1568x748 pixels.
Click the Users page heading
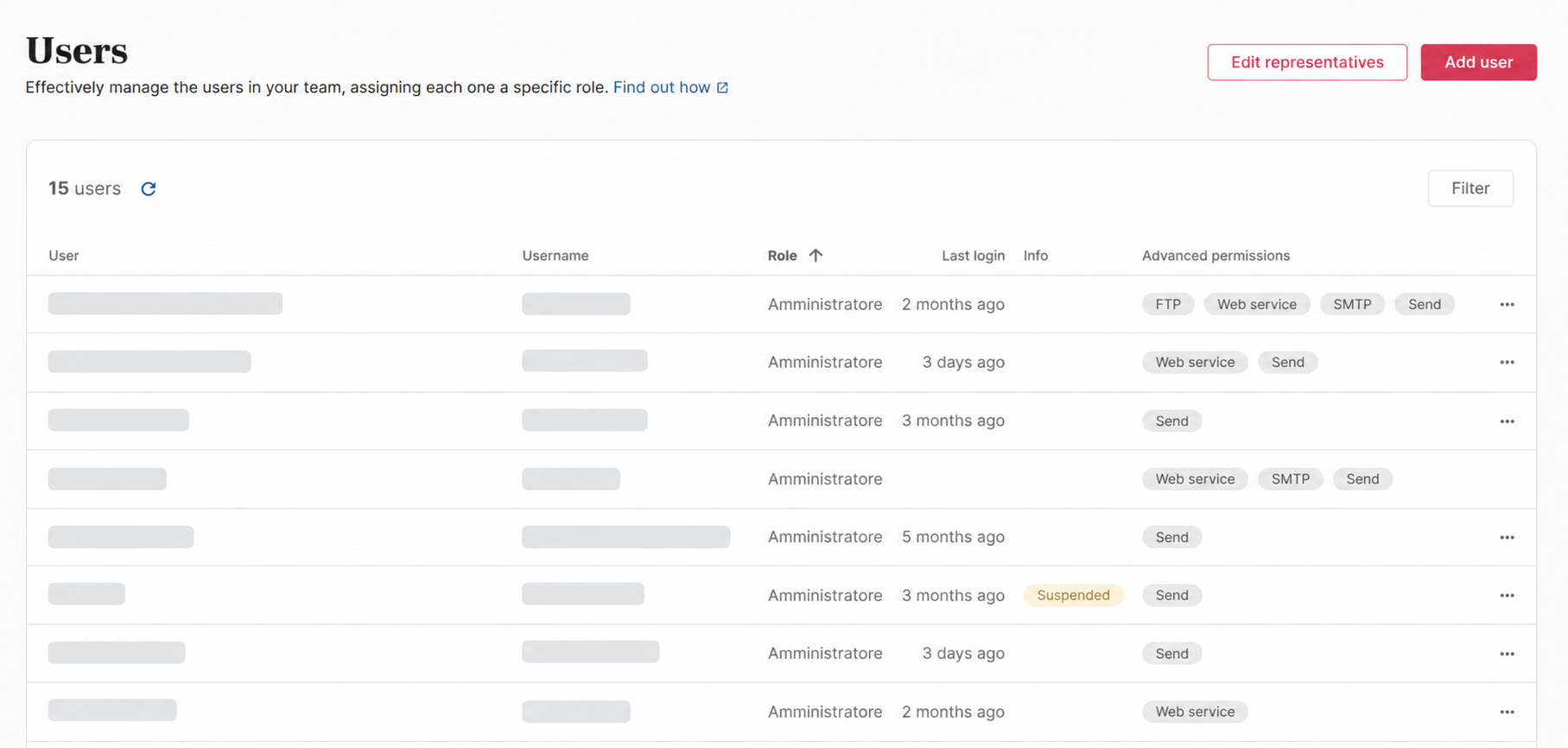point(77,50)
